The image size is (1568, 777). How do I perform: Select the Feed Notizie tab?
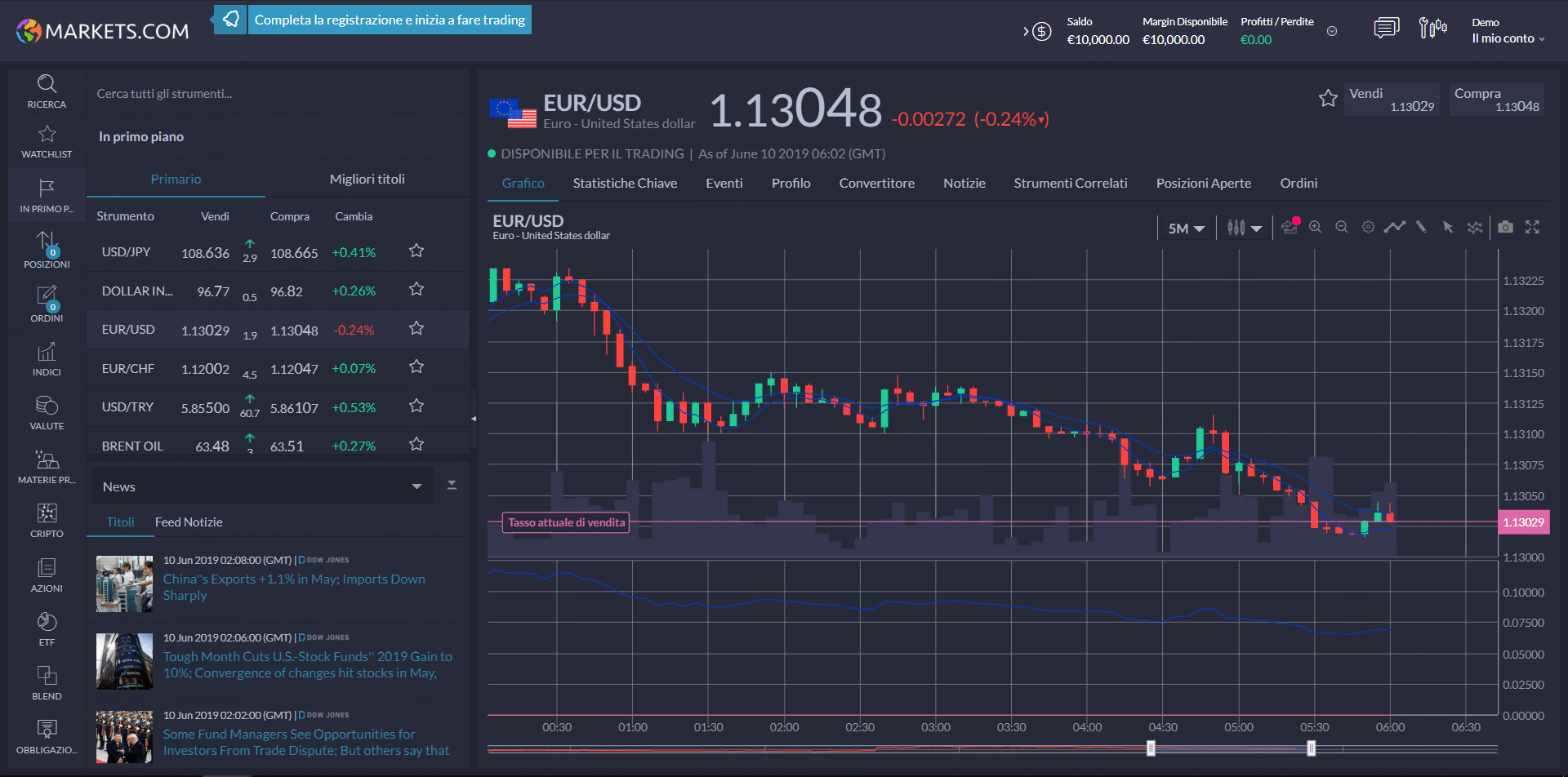(189, 522)
